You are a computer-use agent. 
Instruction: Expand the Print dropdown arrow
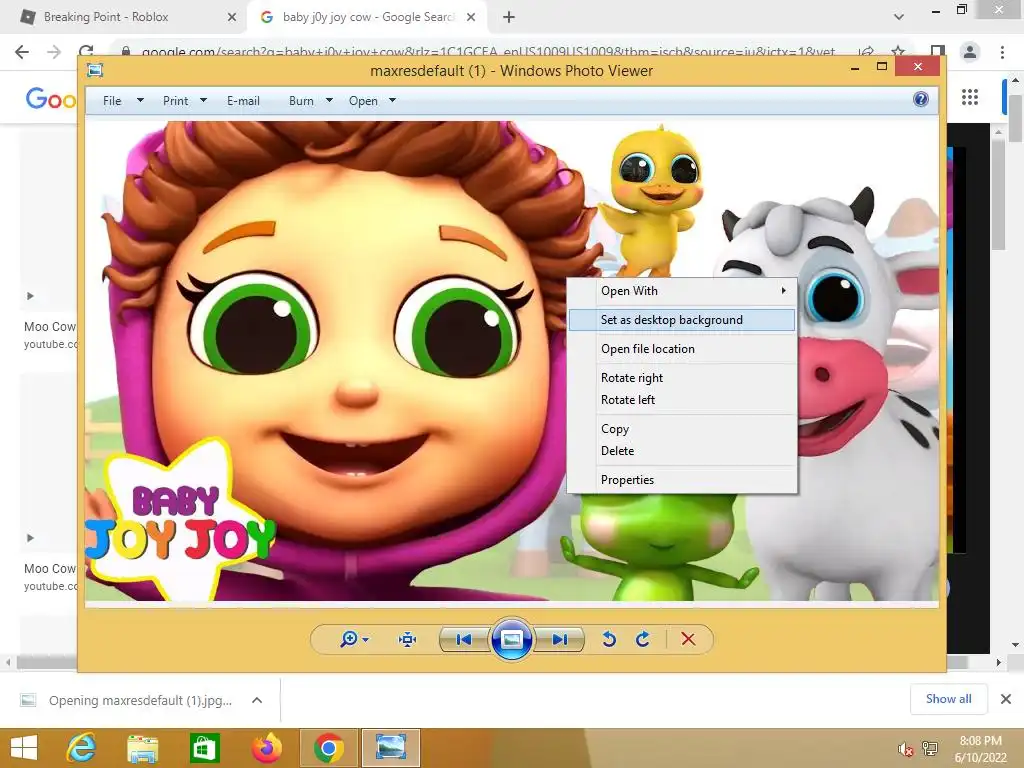(203, 101)
